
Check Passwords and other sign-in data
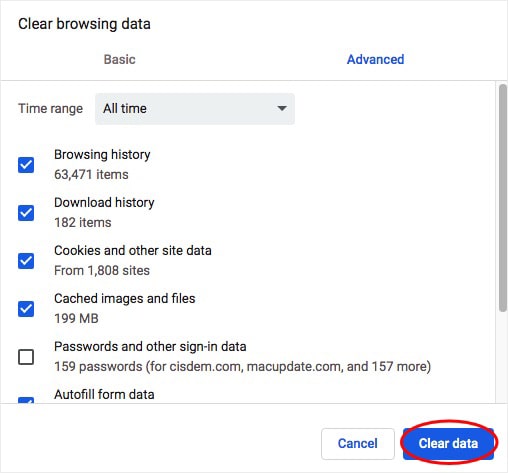[x=26, y=357]
